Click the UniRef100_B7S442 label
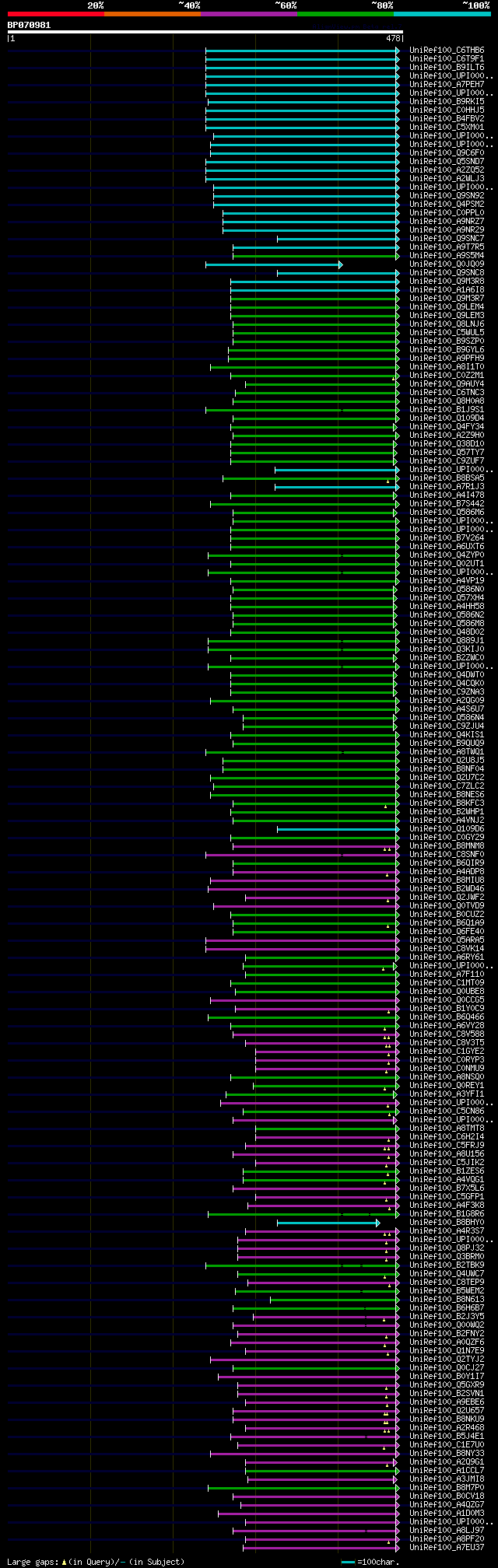The height and width of the screenshot is (1568, 498). [x=447, y=503]
